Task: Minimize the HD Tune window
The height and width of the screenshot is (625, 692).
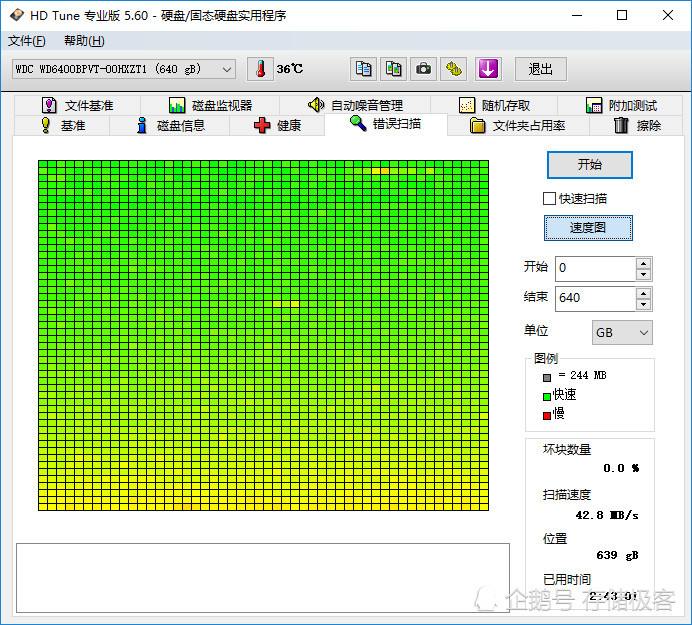Action: coord(577,15)
